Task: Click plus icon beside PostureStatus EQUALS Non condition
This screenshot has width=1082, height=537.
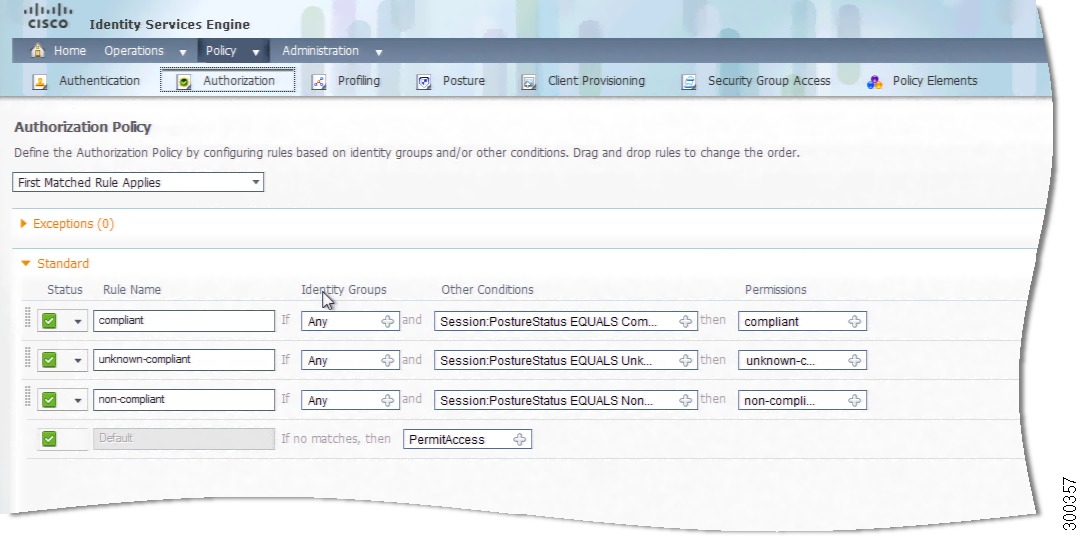Action: 685,400
